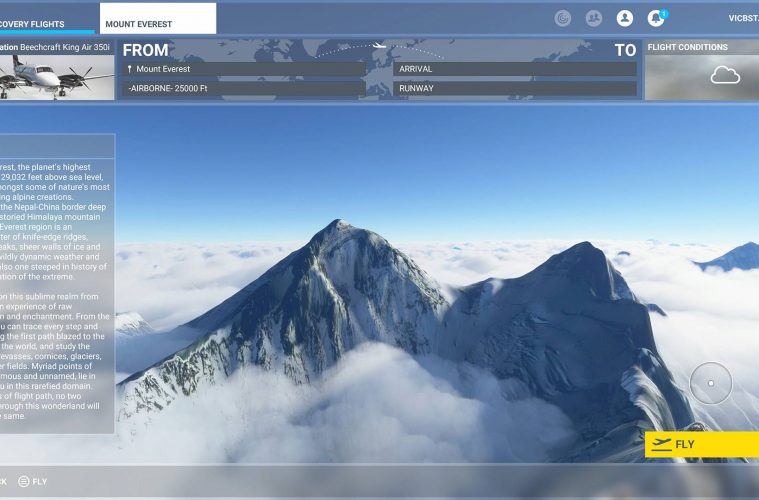This screenshot has height=500, width=759.
Task: Open the achievements spiral icon
Action: click(x=562, y=18)
